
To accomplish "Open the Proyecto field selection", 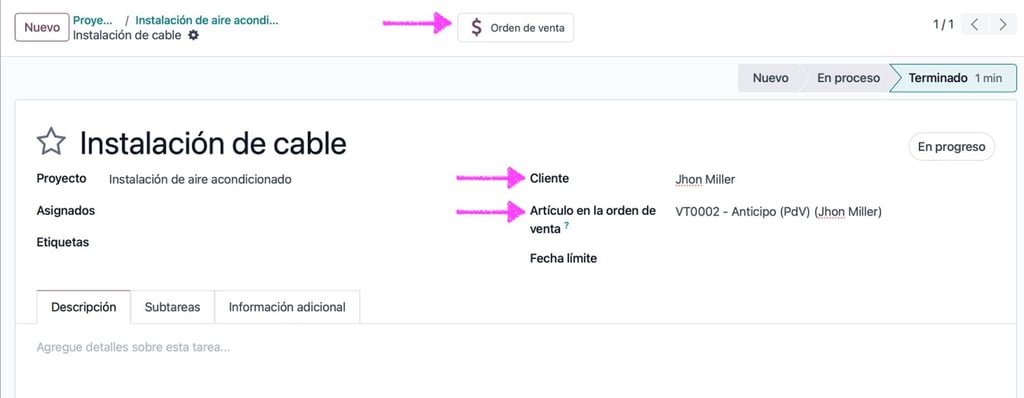I will (x=200, y=179).
